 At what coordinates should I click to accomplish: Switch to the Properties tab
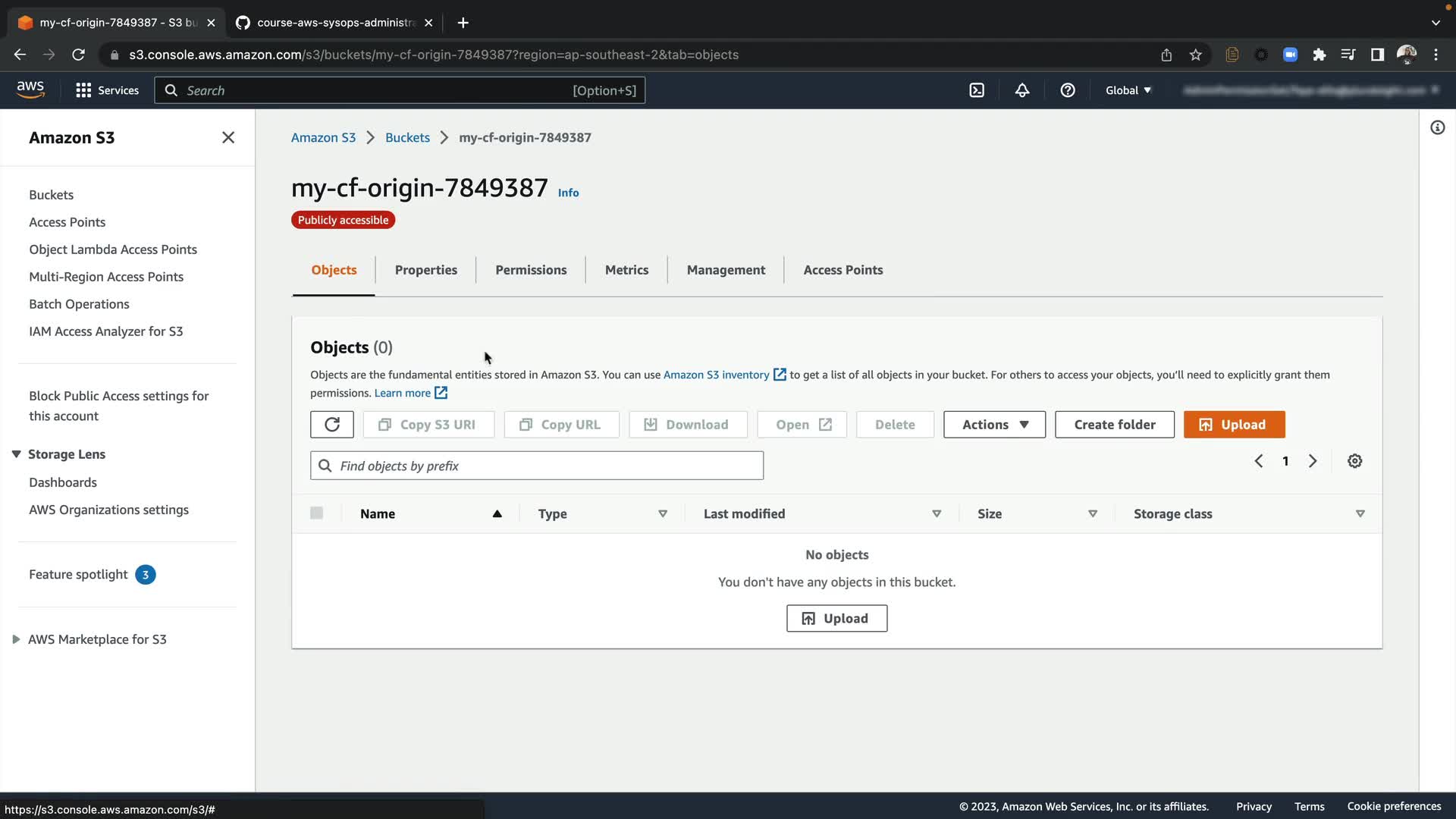coord(425,270)
